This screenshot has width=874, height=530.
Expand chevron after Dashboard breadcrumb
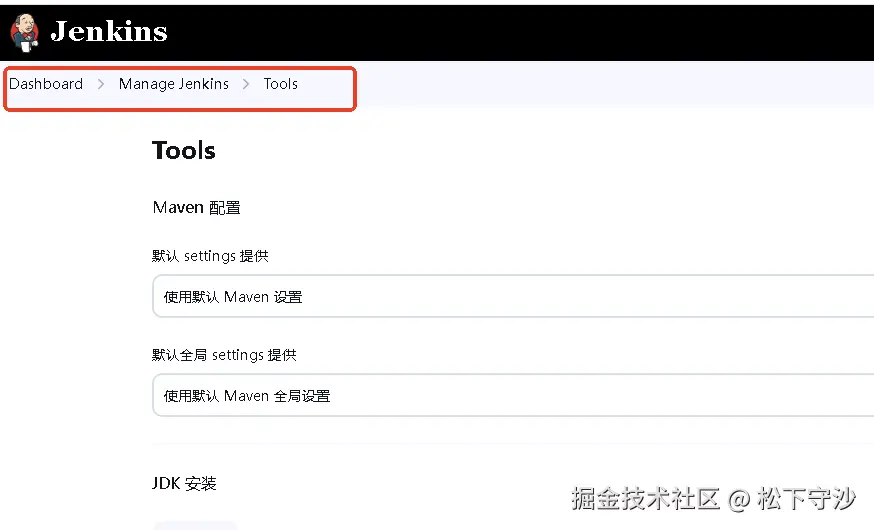(101, 84)
